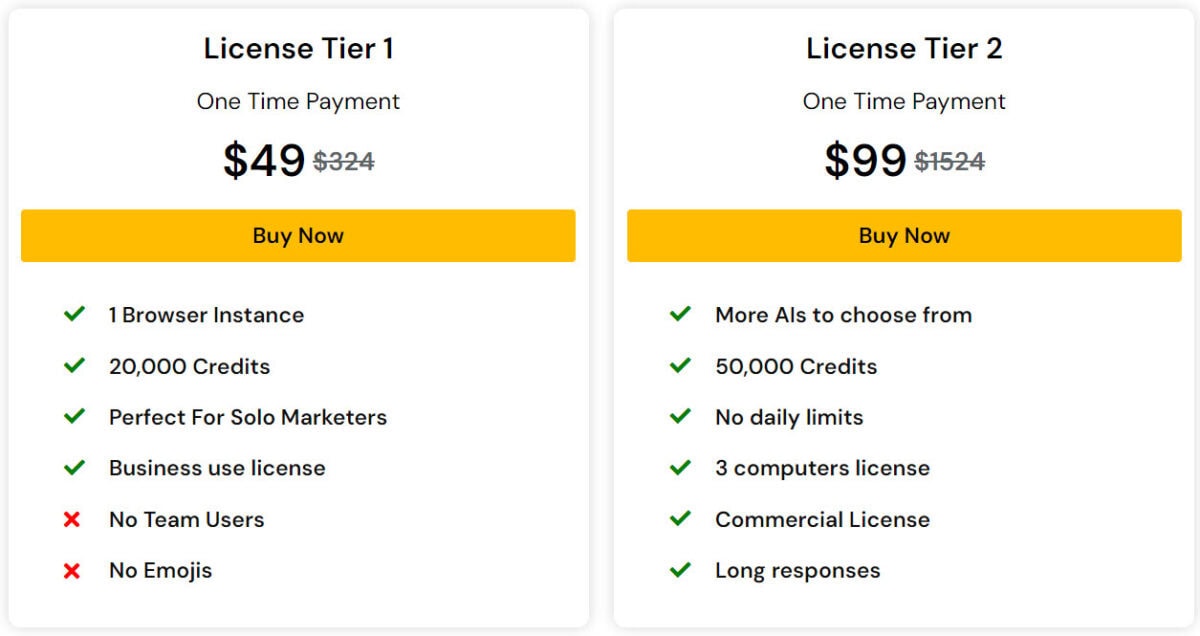
Task: Select the License Tier 2 heading
Action: pyautogui.click(x=903, y=47)
